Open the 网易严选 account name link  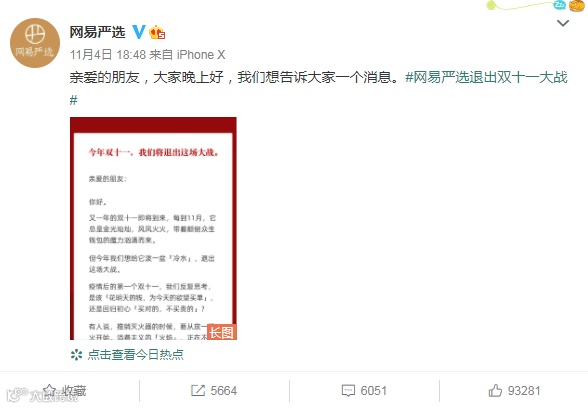(98, 32)
